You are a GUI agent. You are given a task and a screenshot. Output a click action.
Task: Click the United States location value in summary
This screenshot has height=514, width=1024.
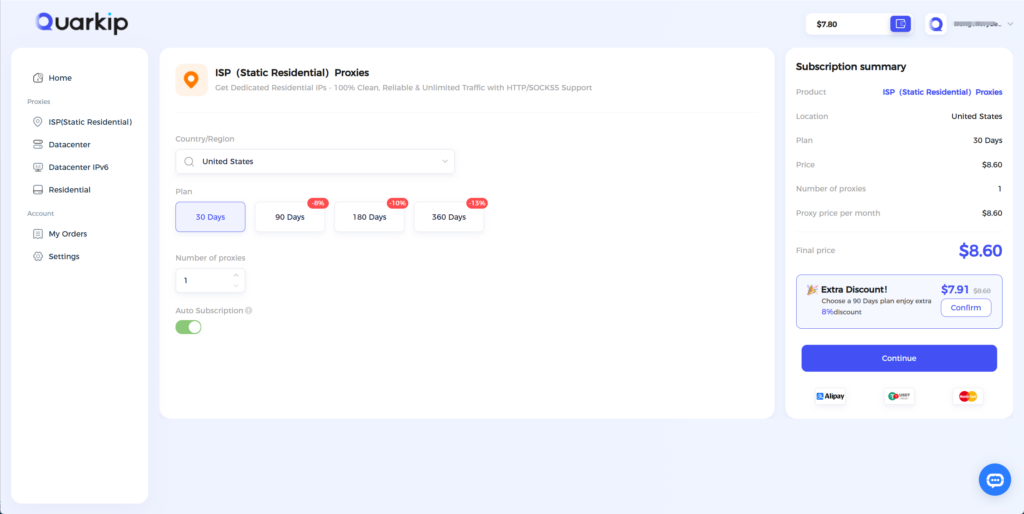[x=977, y=116]
